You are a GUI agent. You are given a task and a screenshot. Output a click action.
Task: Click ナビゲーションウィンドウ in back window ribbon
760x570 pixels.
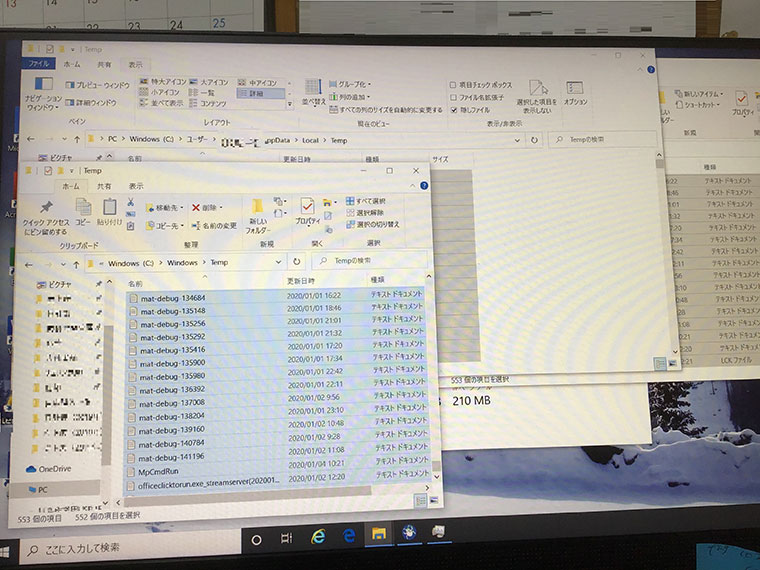[x=44, y=94]
